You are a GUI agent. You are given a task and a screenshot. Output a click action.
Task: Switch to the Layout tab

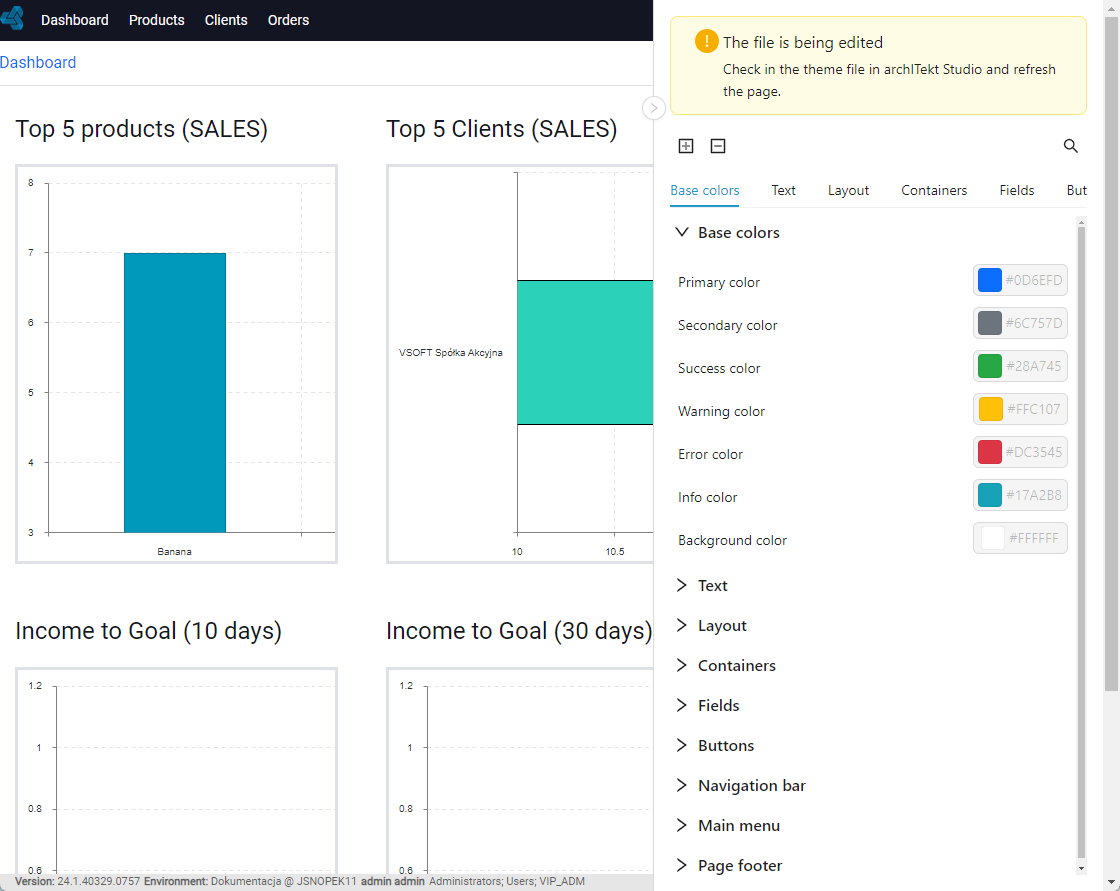pos(848,191)
